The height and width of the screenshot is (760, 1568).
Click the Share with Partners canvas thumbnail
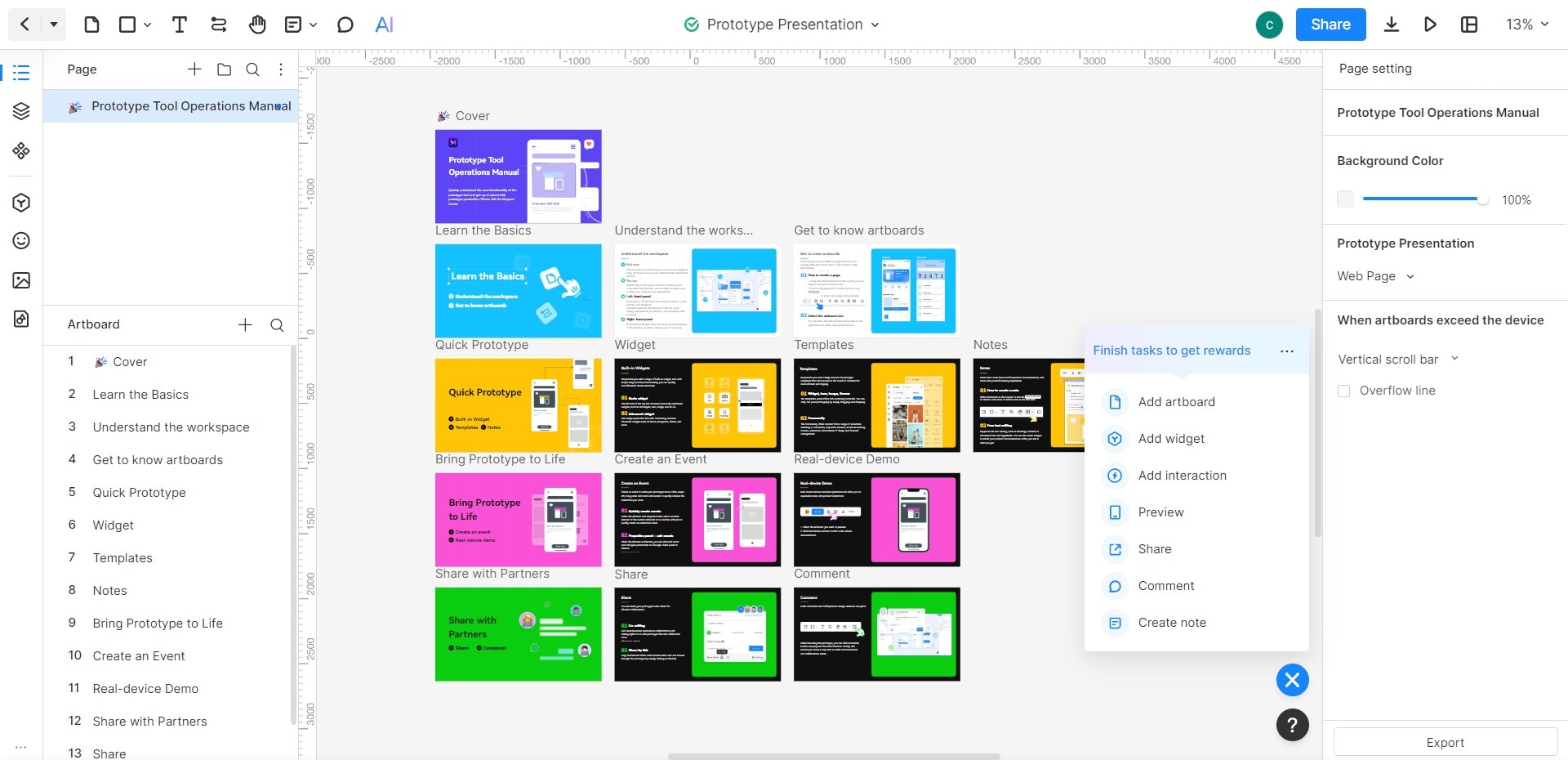pyautogui.click(x=519, y=634)
